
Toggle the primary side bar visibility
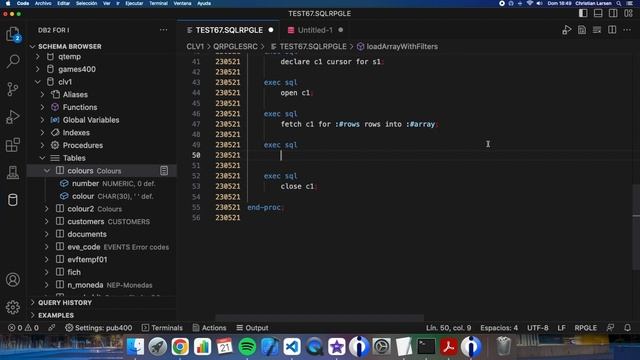coord(583,13)
